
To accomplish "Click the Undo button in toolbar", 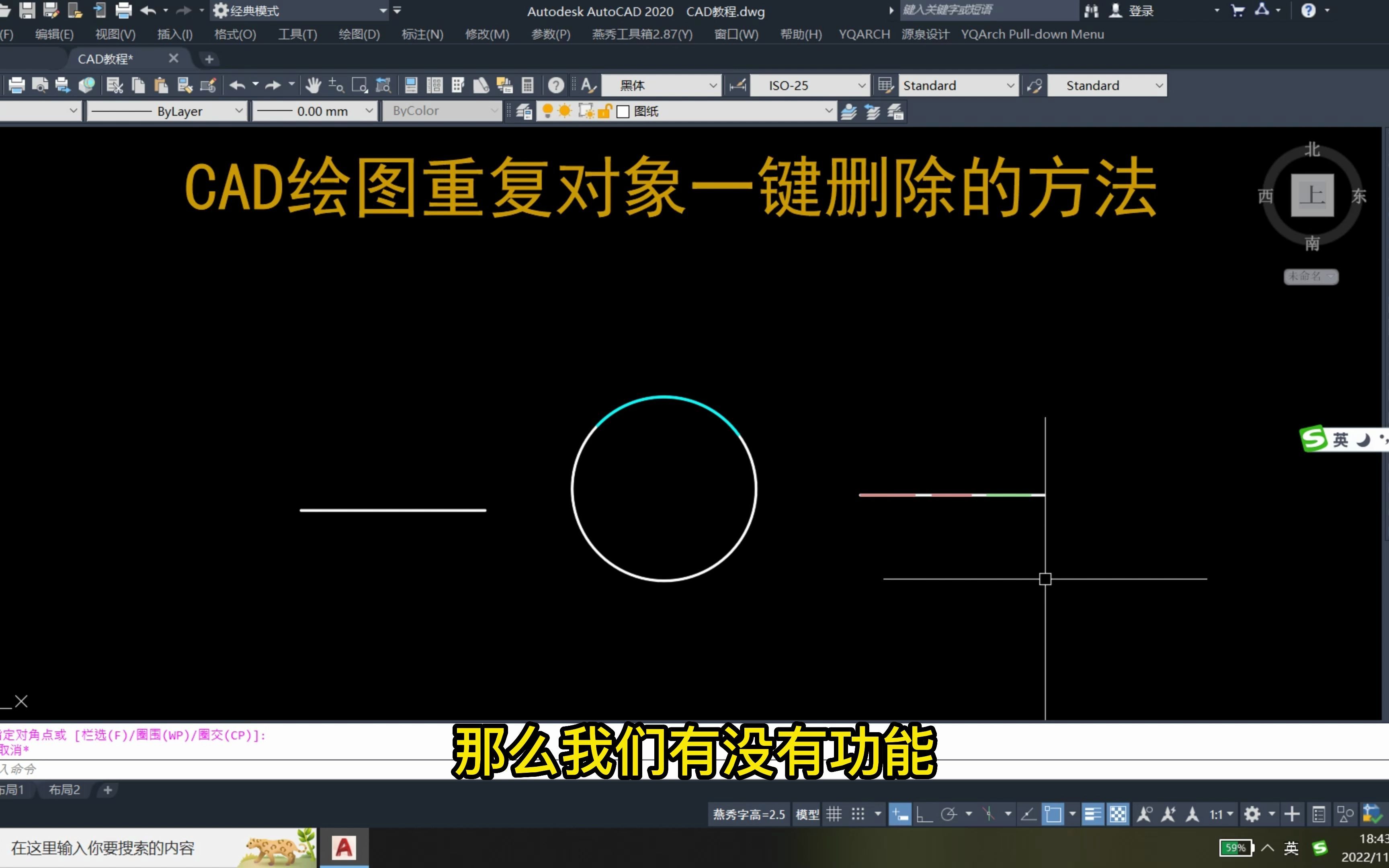I will (x=148, y=10).
